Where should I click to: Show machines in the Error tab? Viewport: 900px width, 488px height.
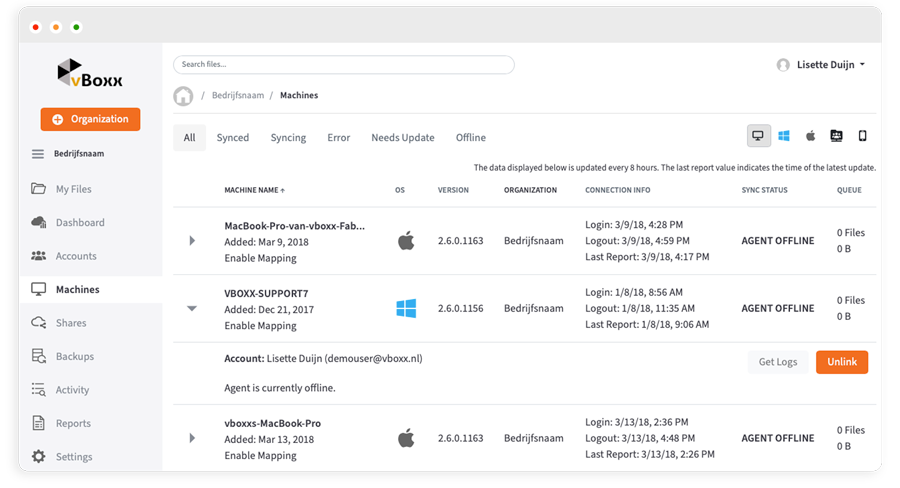339,138
